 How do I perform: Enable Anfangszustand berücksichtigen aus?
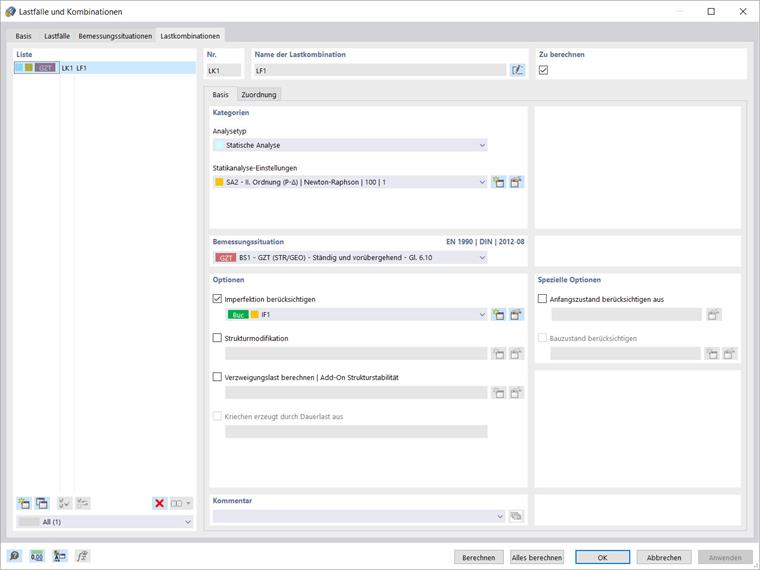(x=542, y=299)
